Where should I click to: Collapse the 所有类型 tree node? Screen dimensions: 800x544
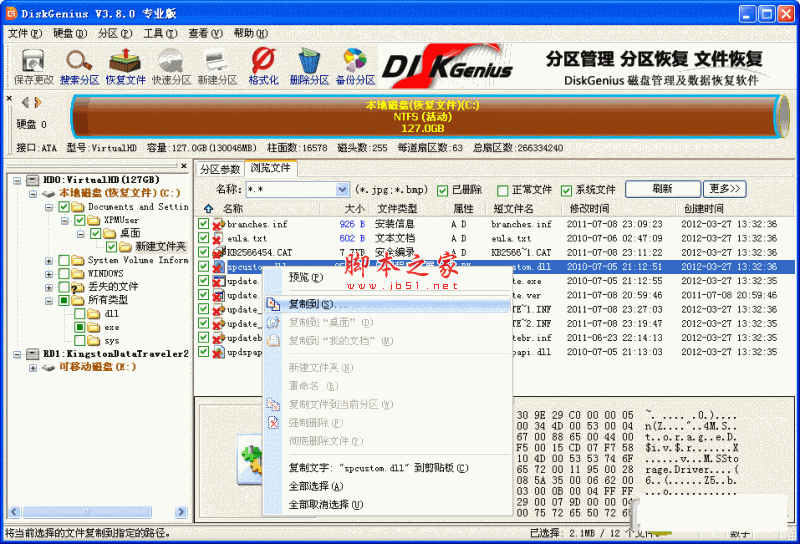[x=49, y=301]
